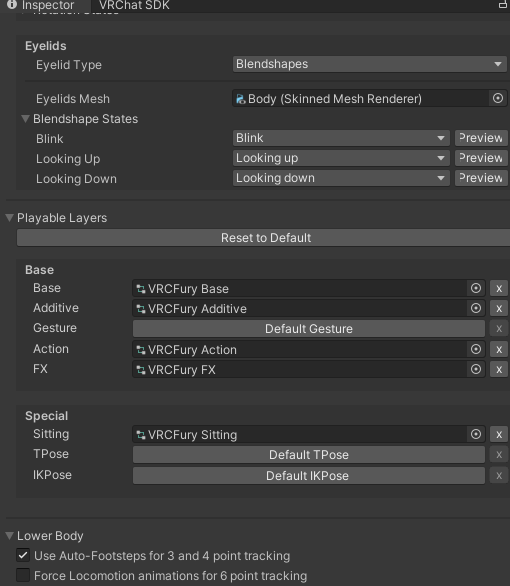Open object picker for VRCFury Base controller
The image size is (510, 586).
pos(476,288)
